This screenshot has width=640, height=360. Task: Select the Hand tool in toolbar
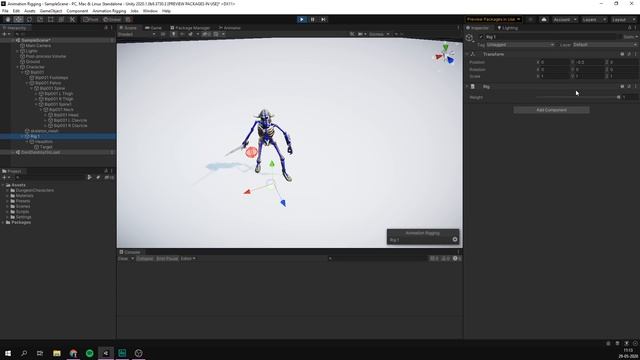pyautogui.click(x=8, y=20)
